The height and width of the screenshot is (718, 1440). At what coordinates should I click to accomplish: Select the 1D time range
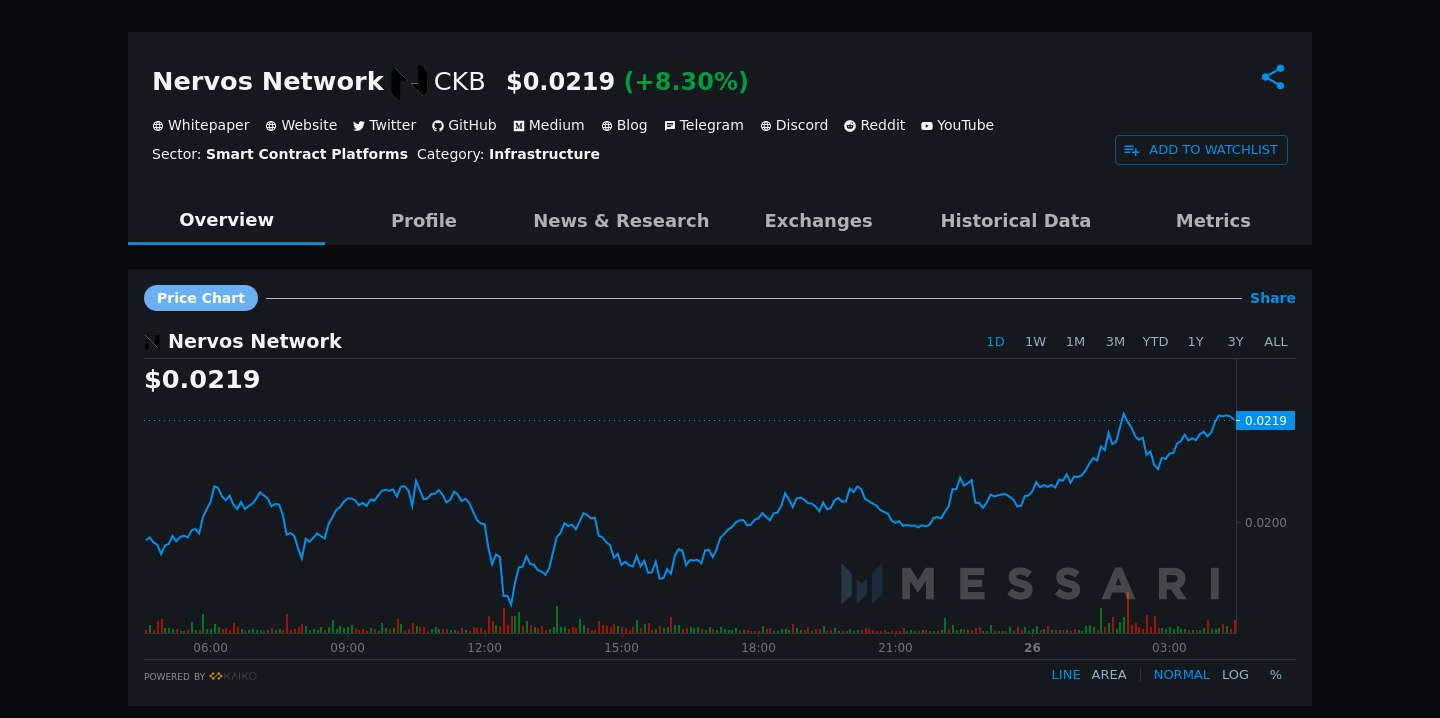coord(995,341)
